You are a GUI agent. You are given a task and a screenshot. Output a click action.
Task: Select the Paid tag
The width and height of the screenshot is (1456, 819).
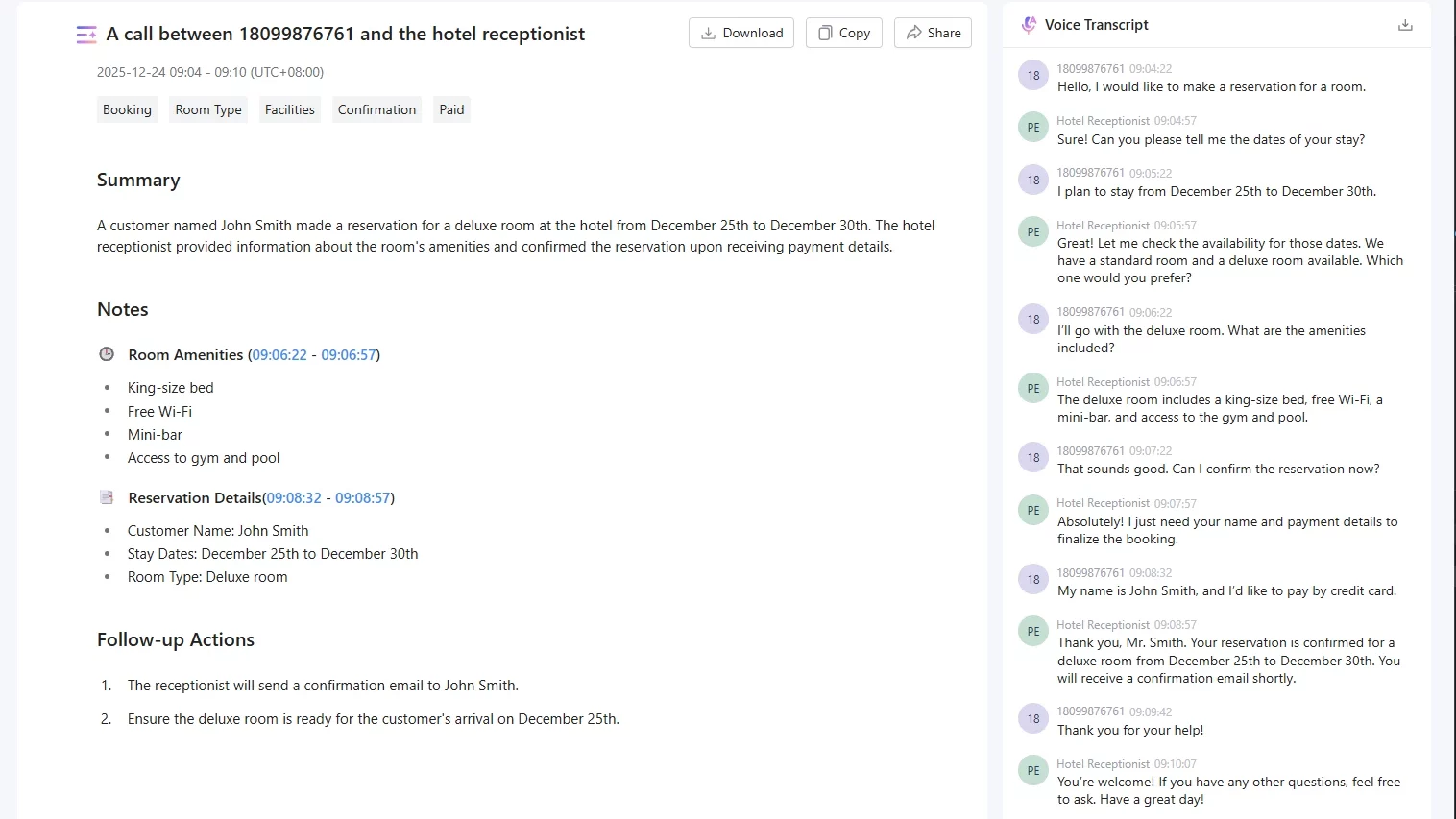(x=451, y=109)
